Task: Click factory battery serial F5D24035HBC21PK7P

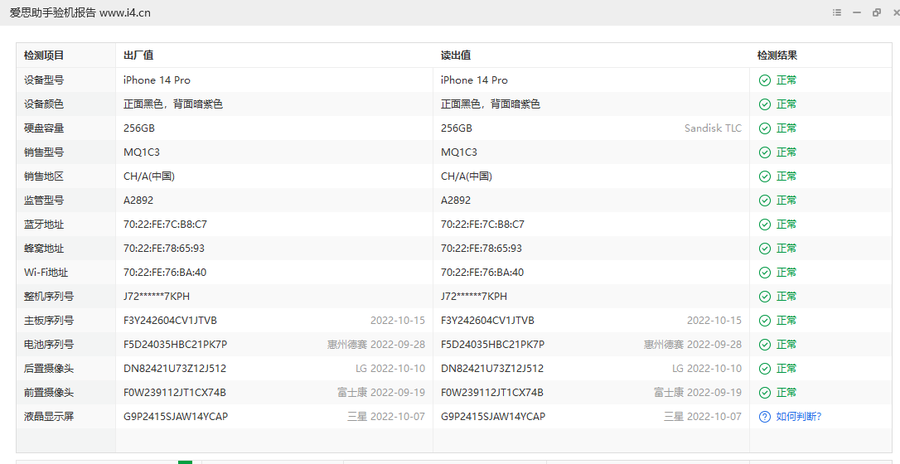Action: (175, 345)
